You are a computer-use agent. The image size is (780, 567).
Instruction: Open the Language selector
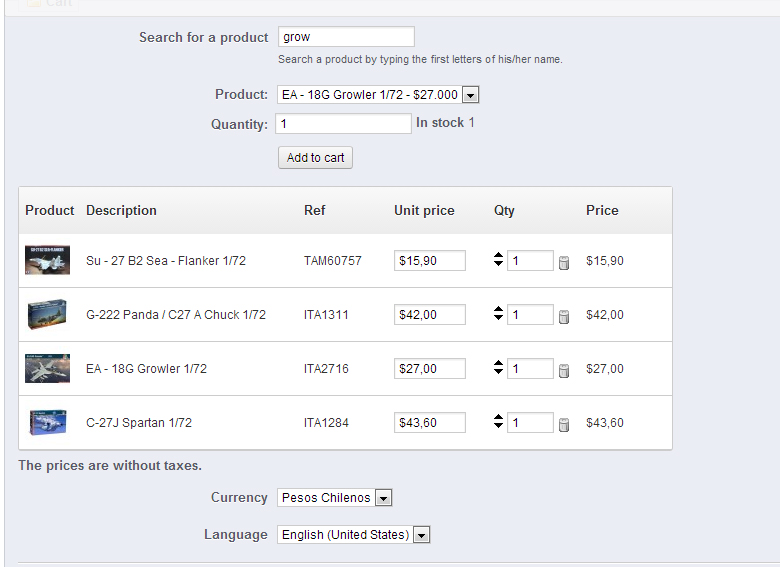(421, 535)
